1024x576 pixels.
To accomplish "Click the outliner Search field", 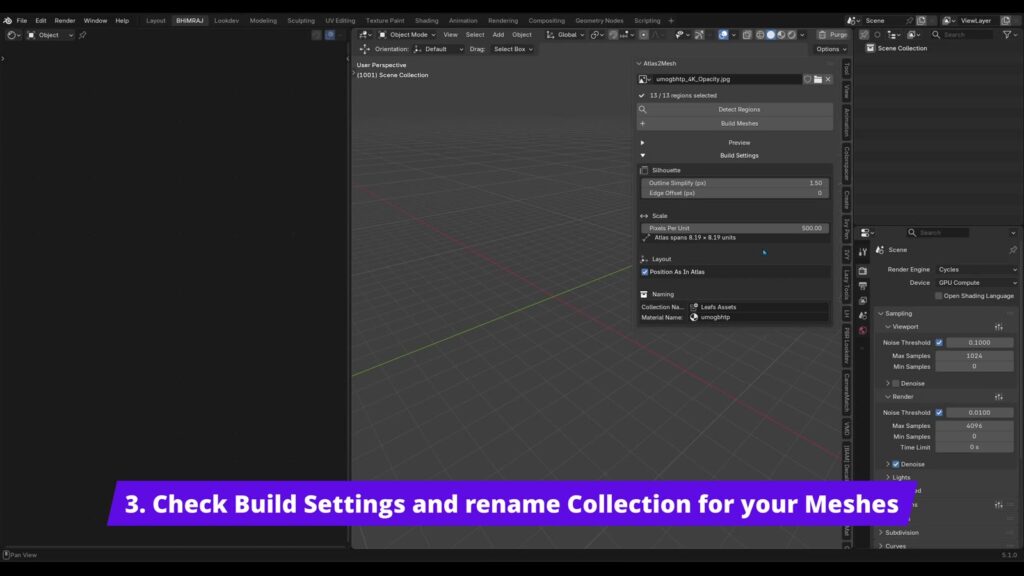I will [962, 35].
